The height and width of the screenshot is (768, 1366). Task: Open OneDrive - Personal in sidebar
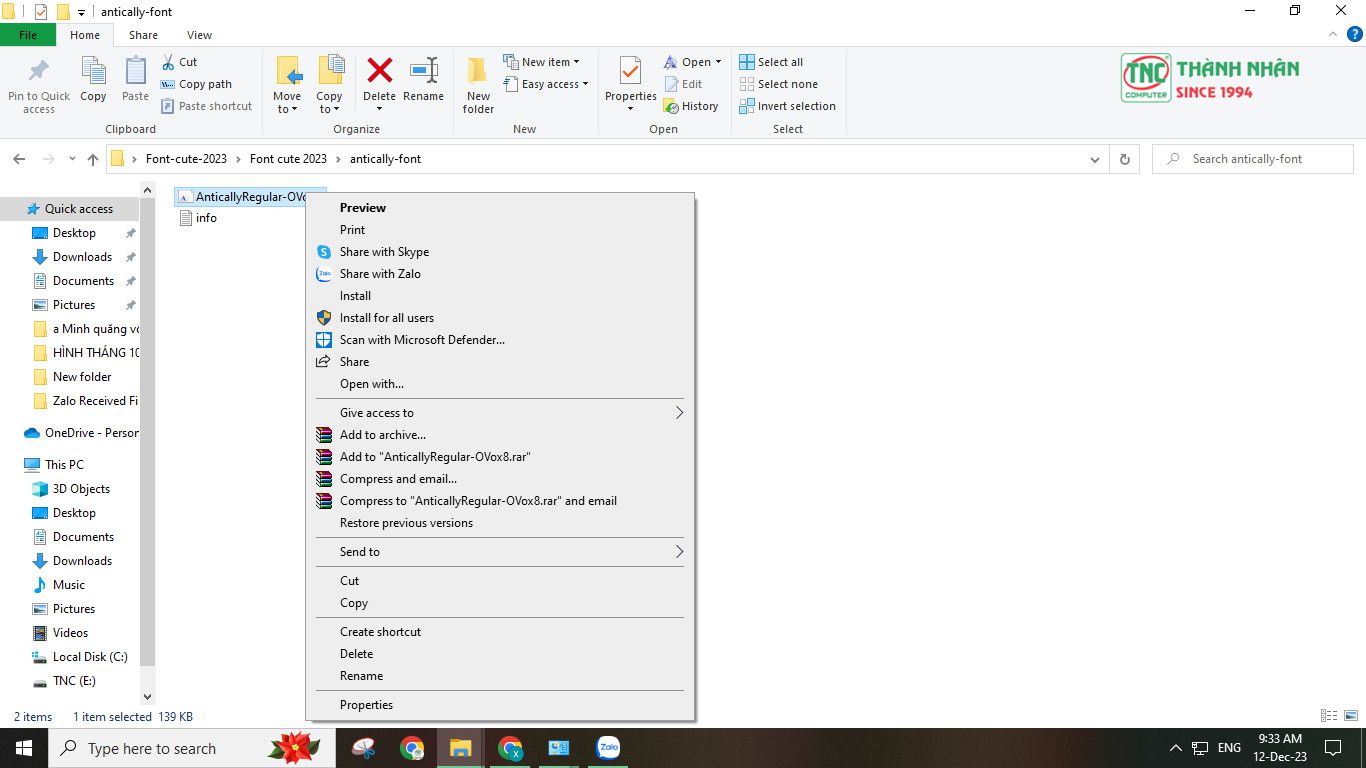pyautogui.click(x=81, y=433)
